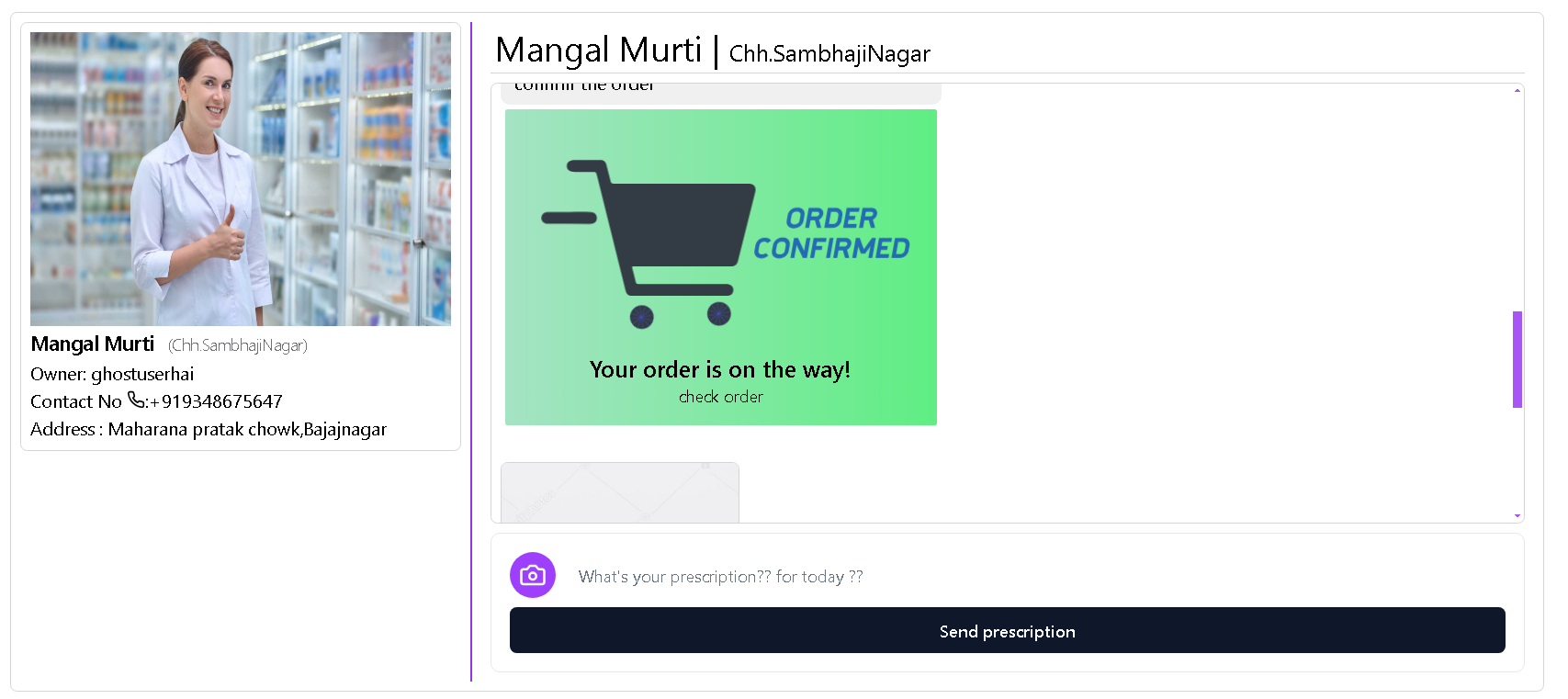Click the chat scrollbar up arrow

tap(1517, 90)
